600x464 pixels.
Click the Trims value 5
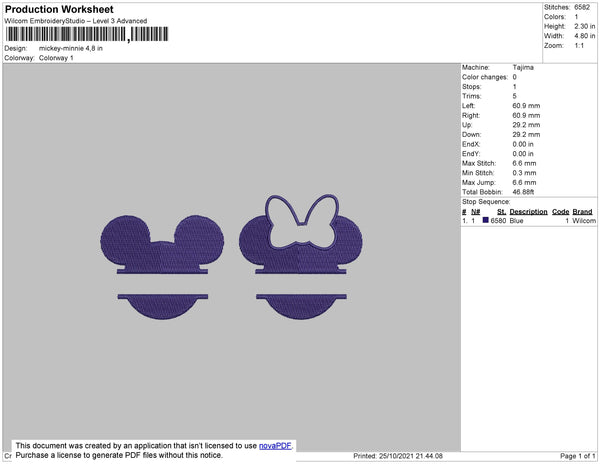tap(515, 96)
